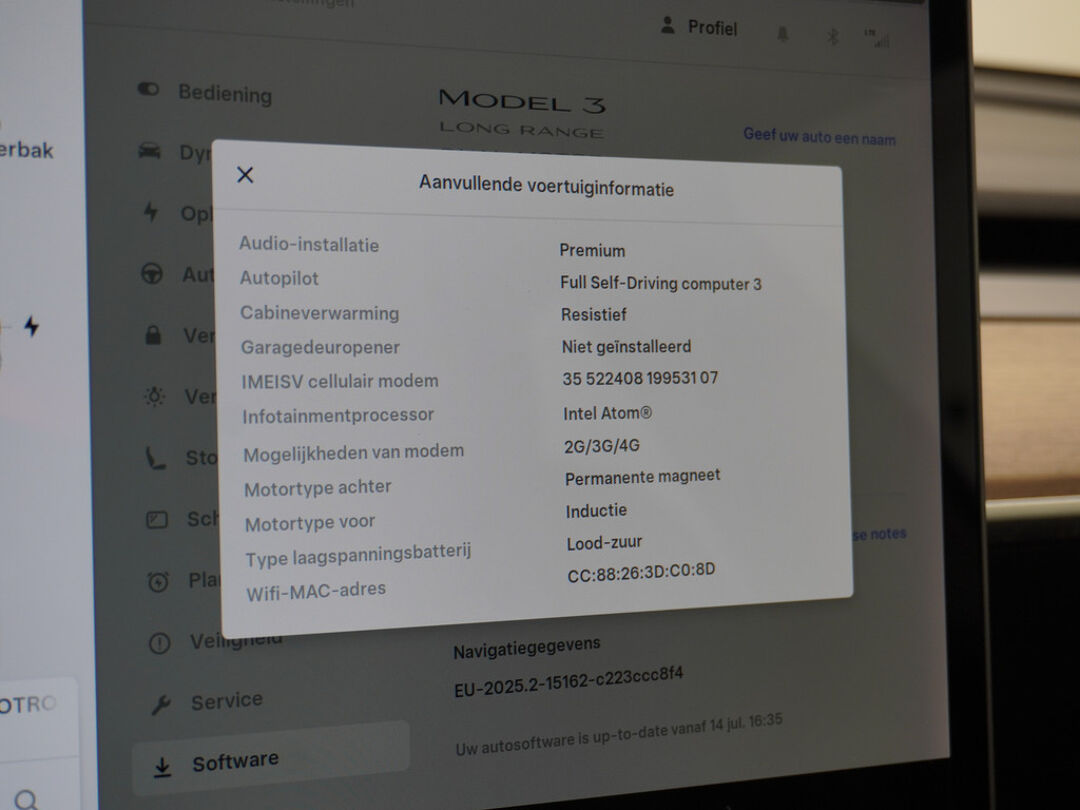Open the Service settings section

[207, 702]
